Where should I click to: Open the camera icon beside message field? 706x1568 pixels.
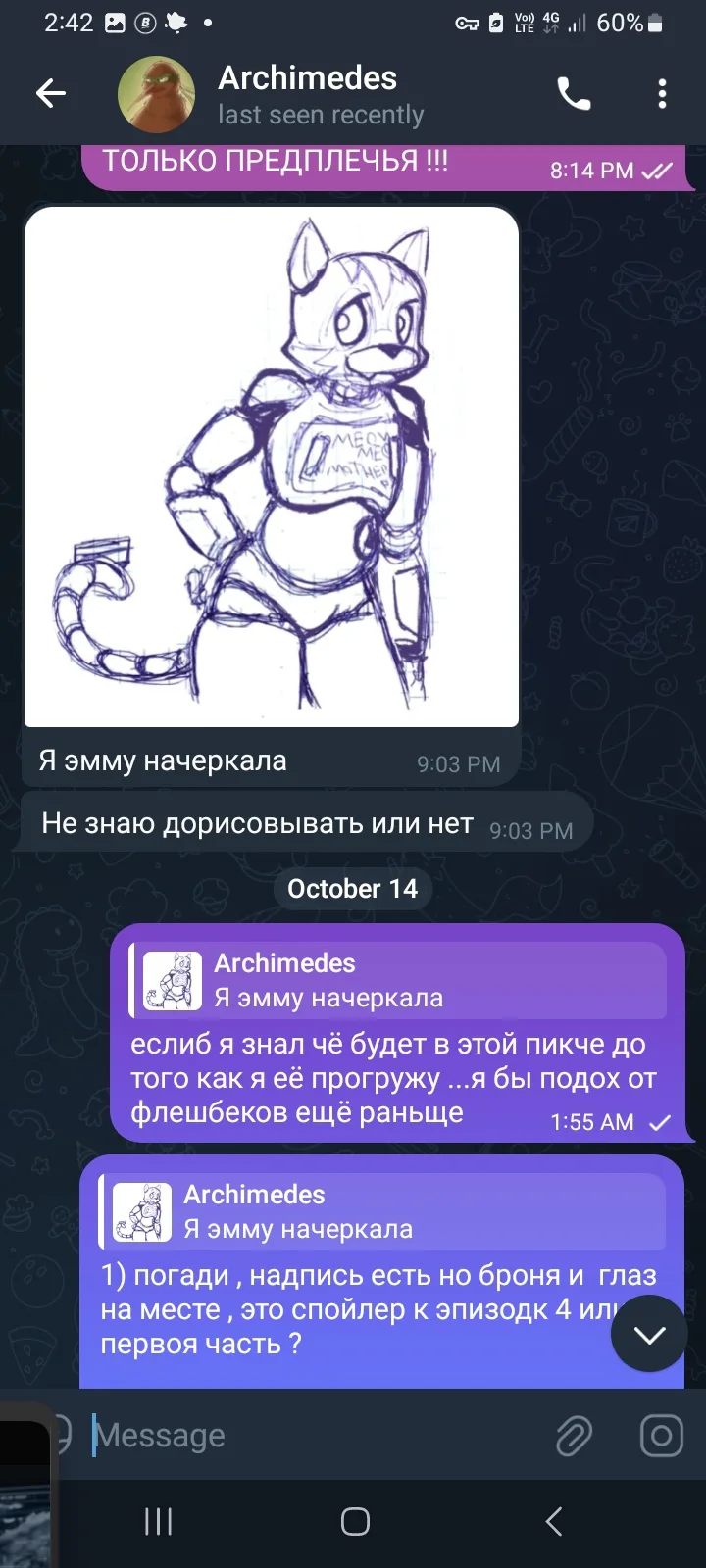662,1436
